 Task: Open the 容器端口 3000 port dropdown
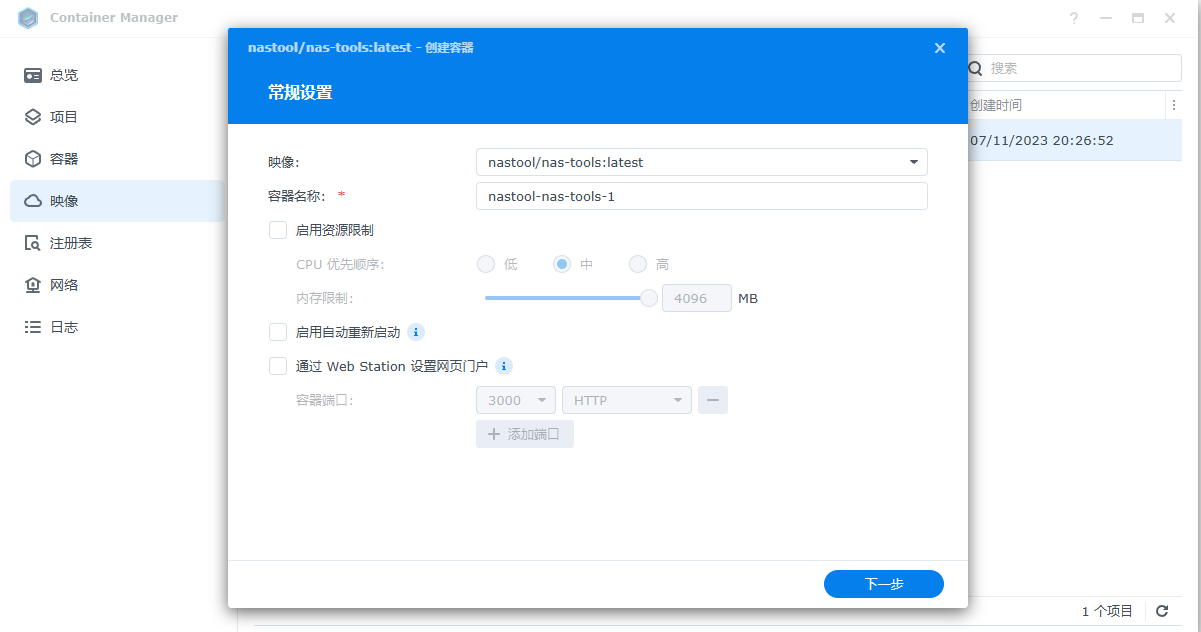pyautogui.click(x=516, y=400)
